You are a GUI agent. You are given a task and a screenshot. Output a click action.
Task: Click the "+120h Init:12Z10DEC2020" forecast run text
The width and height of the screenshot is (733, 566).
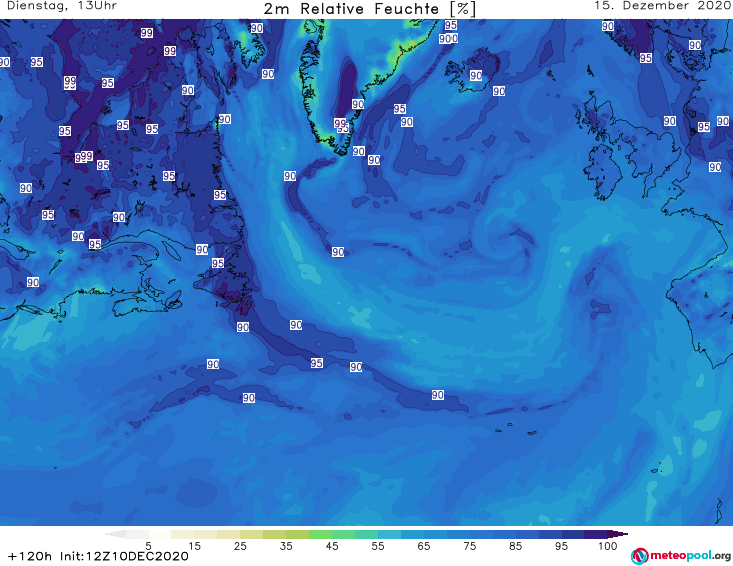[x=98, y=556]
